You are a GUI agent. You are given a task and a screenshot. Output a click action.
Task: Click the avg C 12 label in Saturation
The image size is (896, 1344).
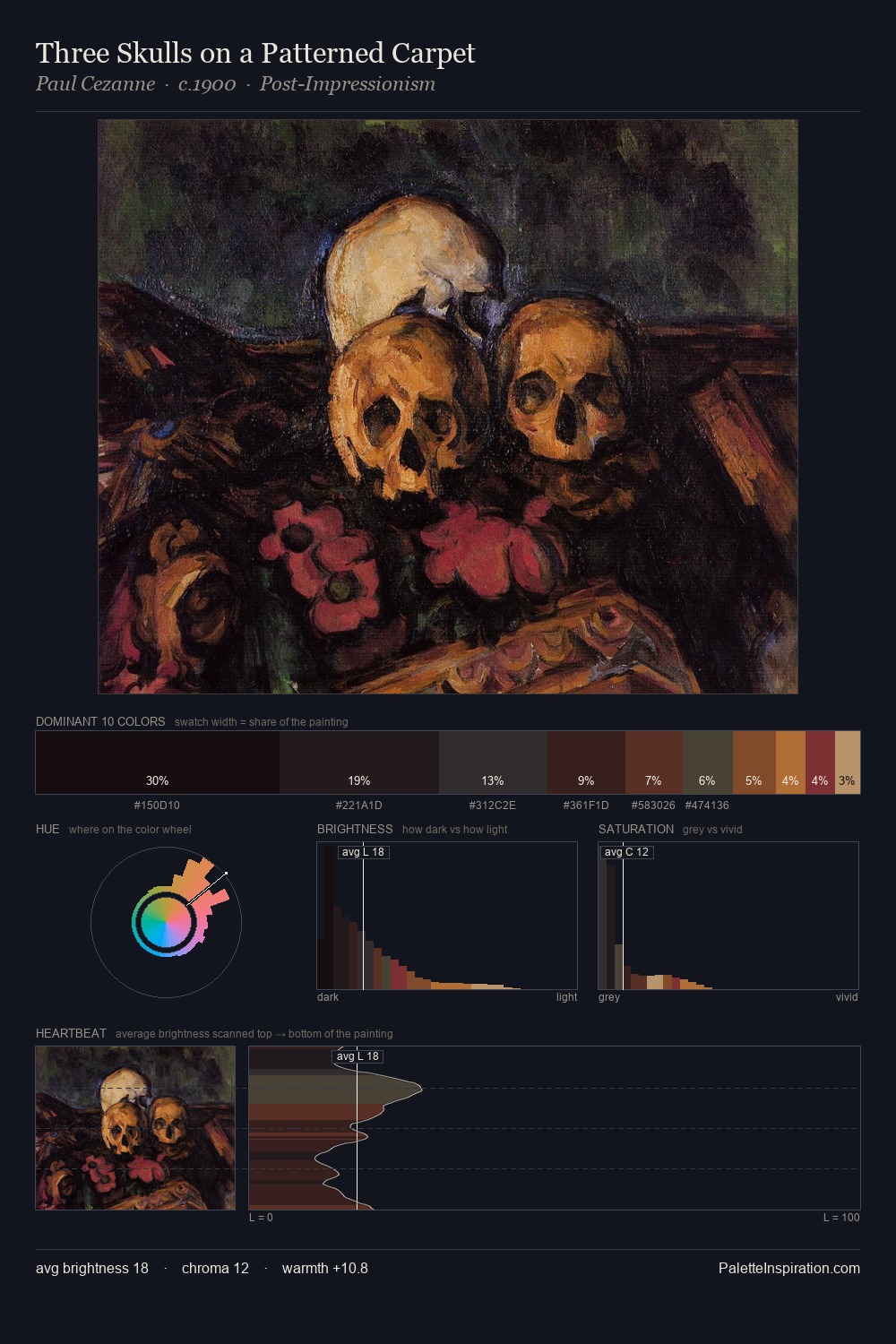coord(626,852)
